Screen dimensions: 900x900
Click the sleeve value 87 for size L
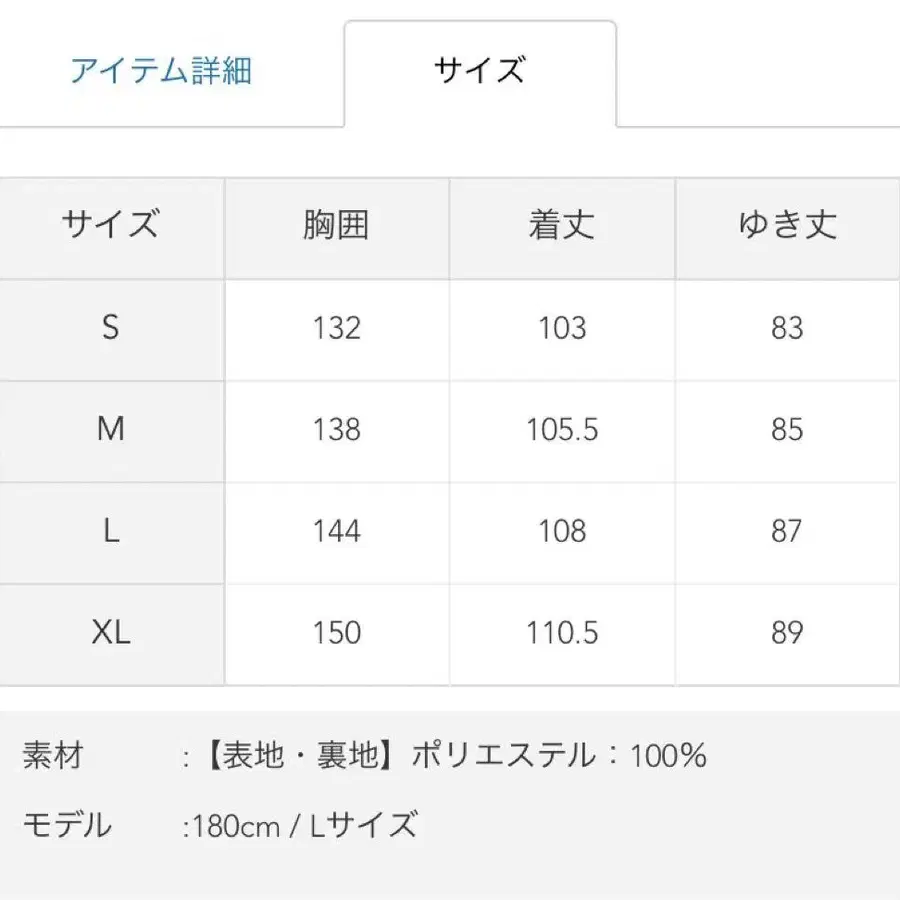click(x=788, y=531)
